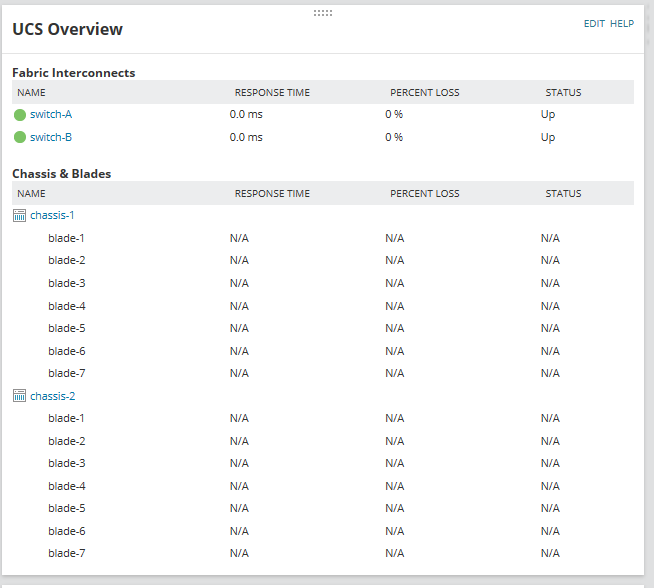This screenshot has width=654, height=588.
Task: Click switch-A response time 0.0 ms
Action: pos(246,114)
